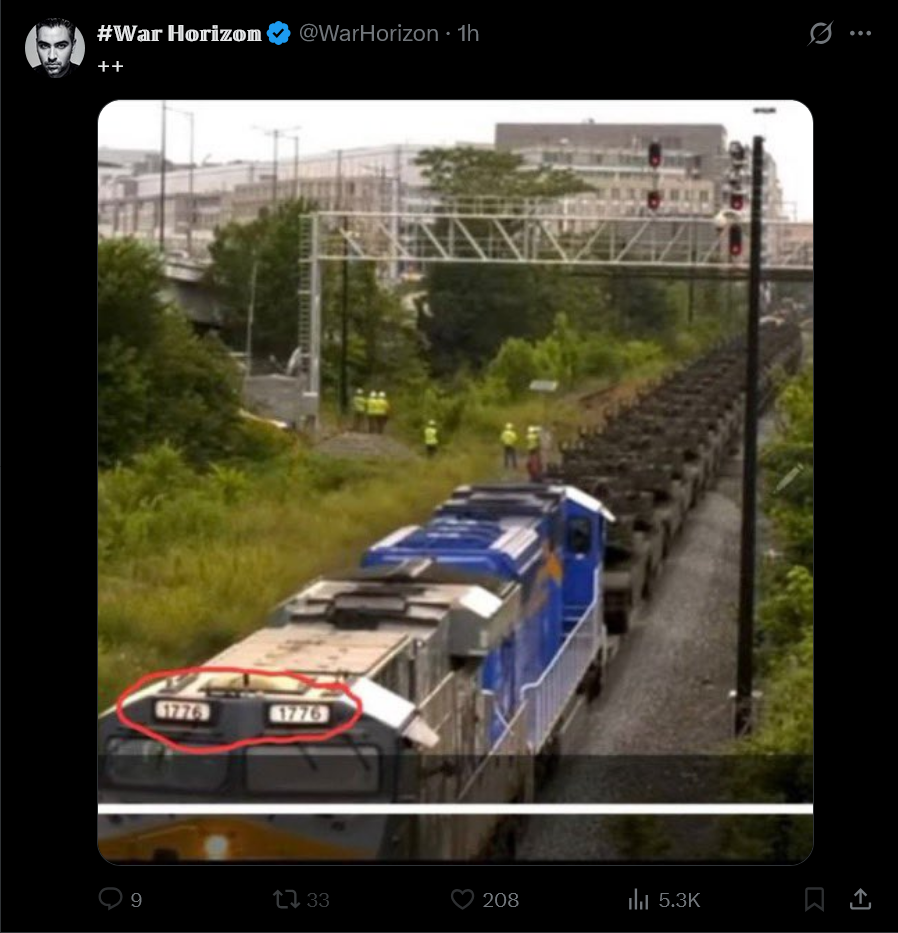This screenshot has width=898, height=933.
Task: Repost this tweet with retweet icon
Action: click(x=286, y=899)
